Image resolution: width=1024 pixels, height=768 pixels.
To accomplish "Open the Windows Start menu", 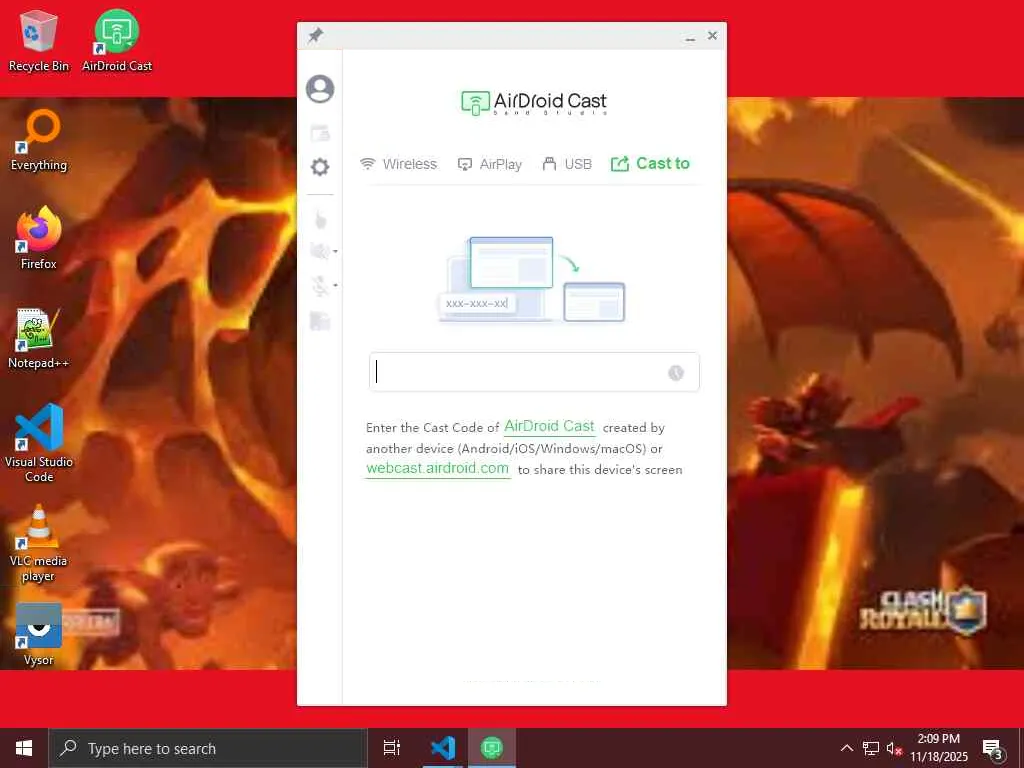I will pyautogui.click(x=24, y=748).
